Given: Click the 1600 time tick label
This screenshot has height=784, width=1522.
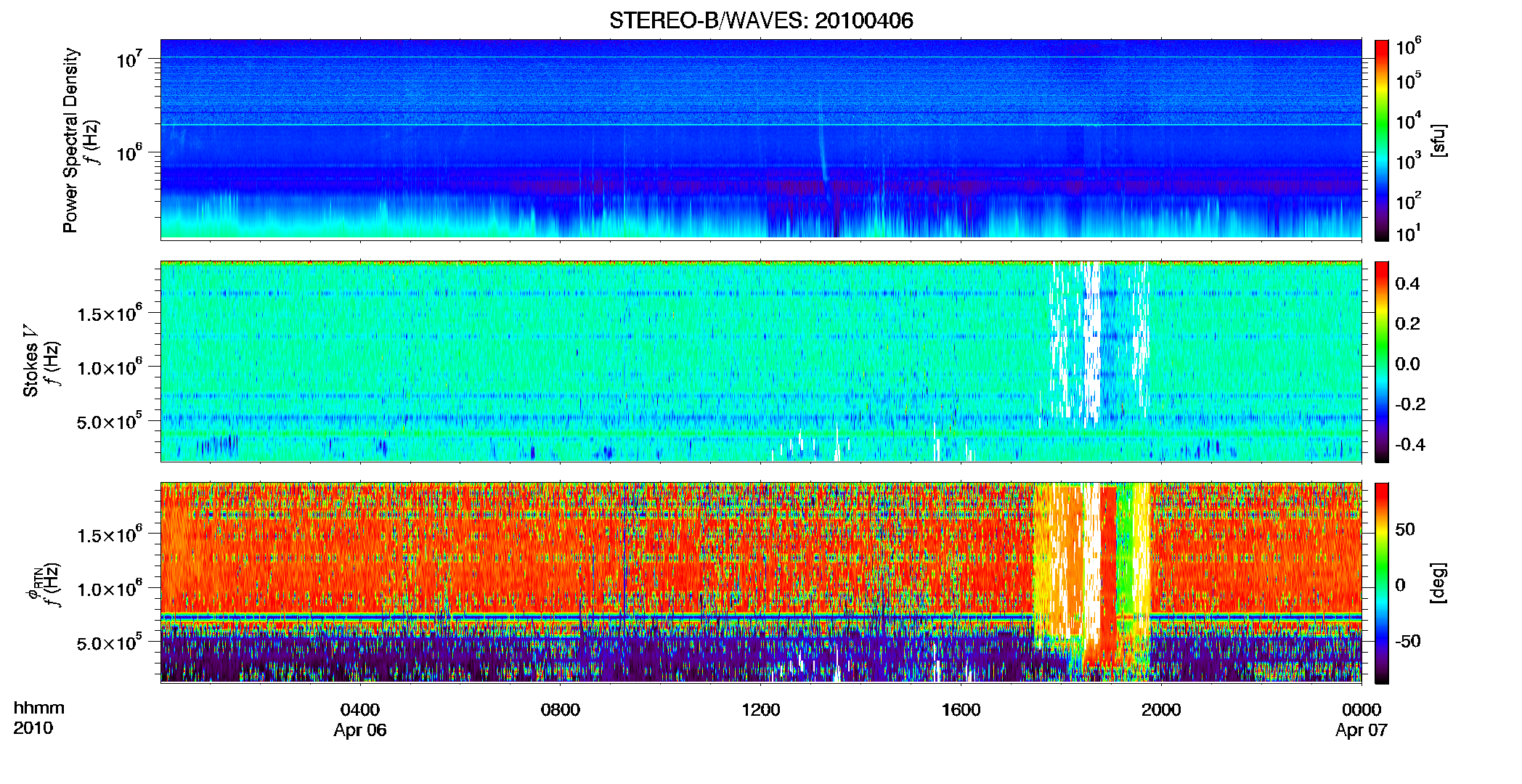Looking at the screenshot, I should pyautogui.click(x=961, y=710).
